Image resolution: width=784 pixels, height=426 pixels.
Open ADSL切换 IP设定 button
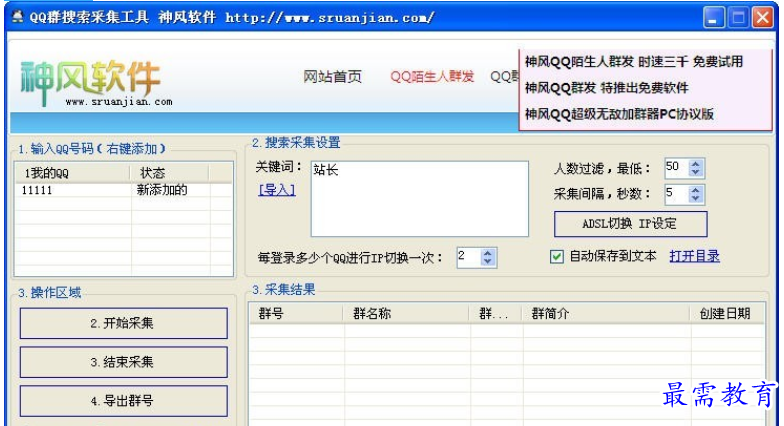click(630, 224)
